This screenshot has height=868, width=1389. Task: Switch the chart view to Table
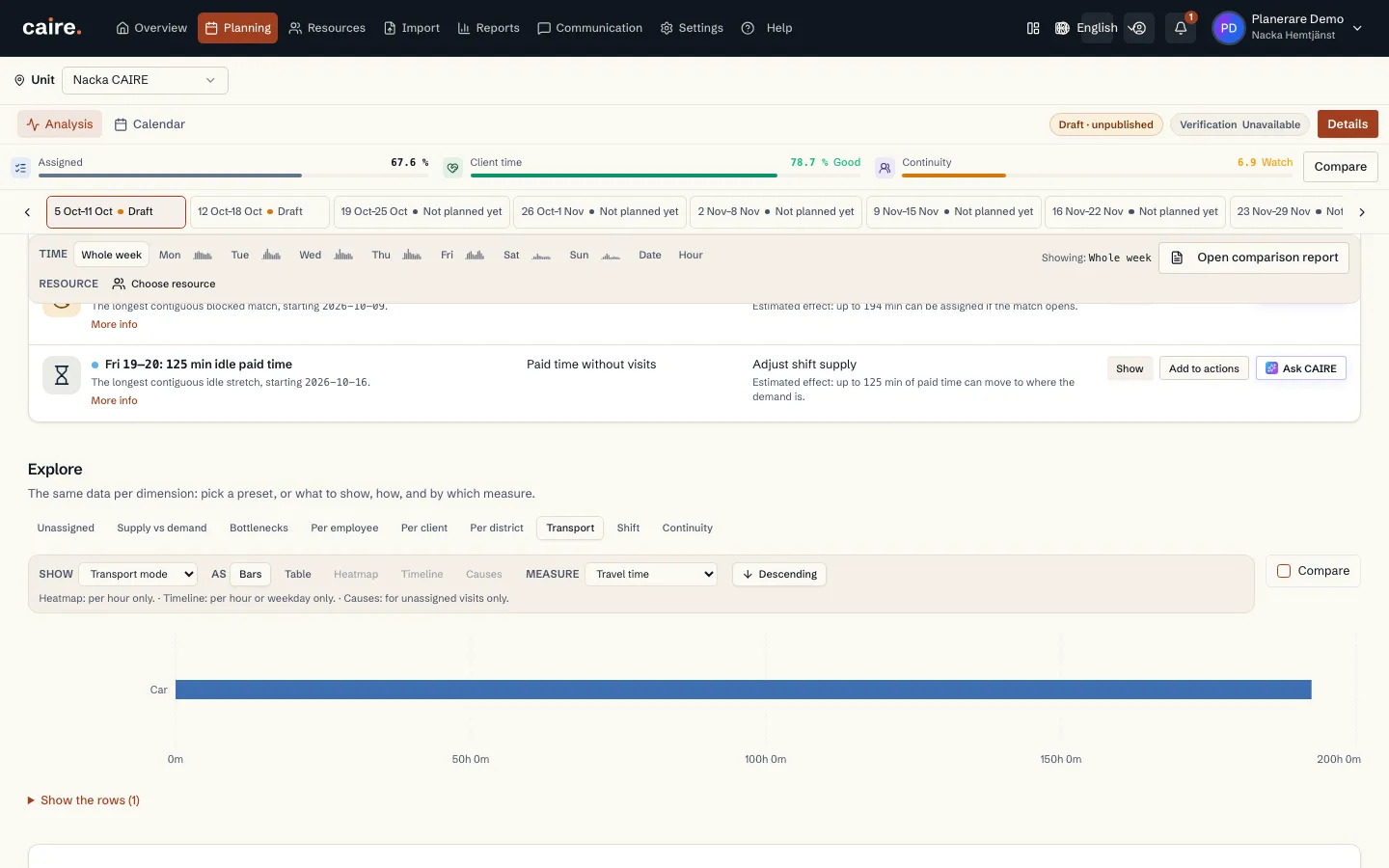[x=298, y=574]
